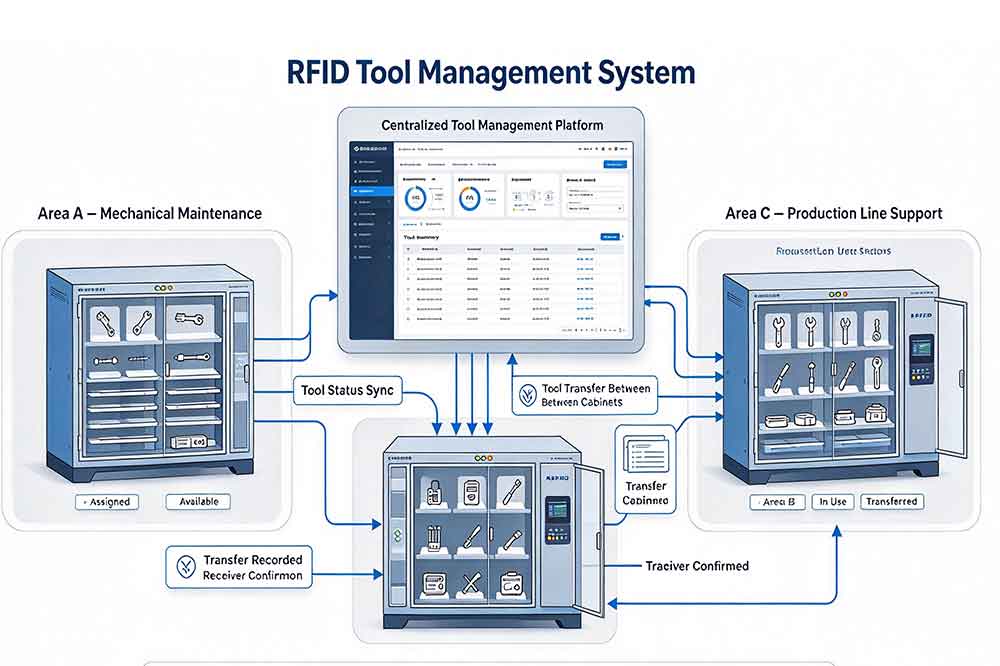Click the checkmark icon beside Transfer Recorded

point(186,566)
